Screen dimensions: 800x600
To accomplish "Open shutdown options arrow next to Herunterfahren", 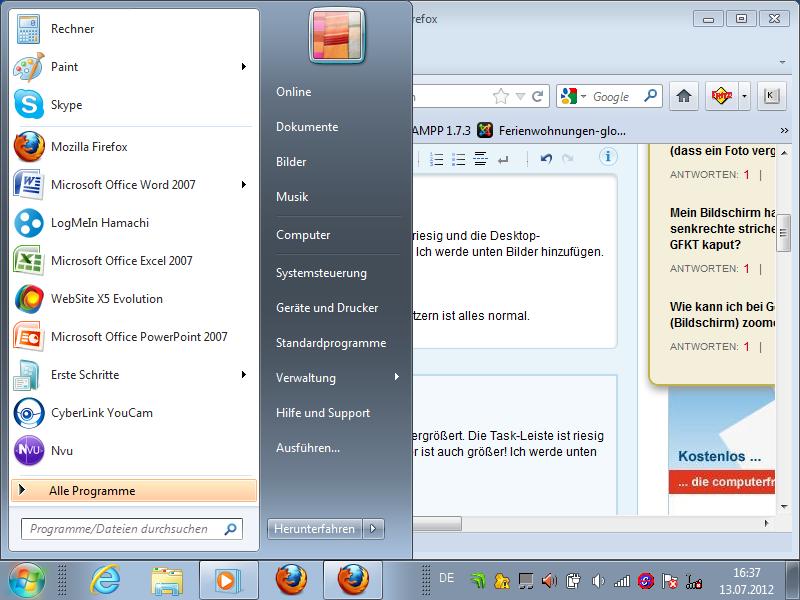I will pyautogui.click(x=373, y=529).
